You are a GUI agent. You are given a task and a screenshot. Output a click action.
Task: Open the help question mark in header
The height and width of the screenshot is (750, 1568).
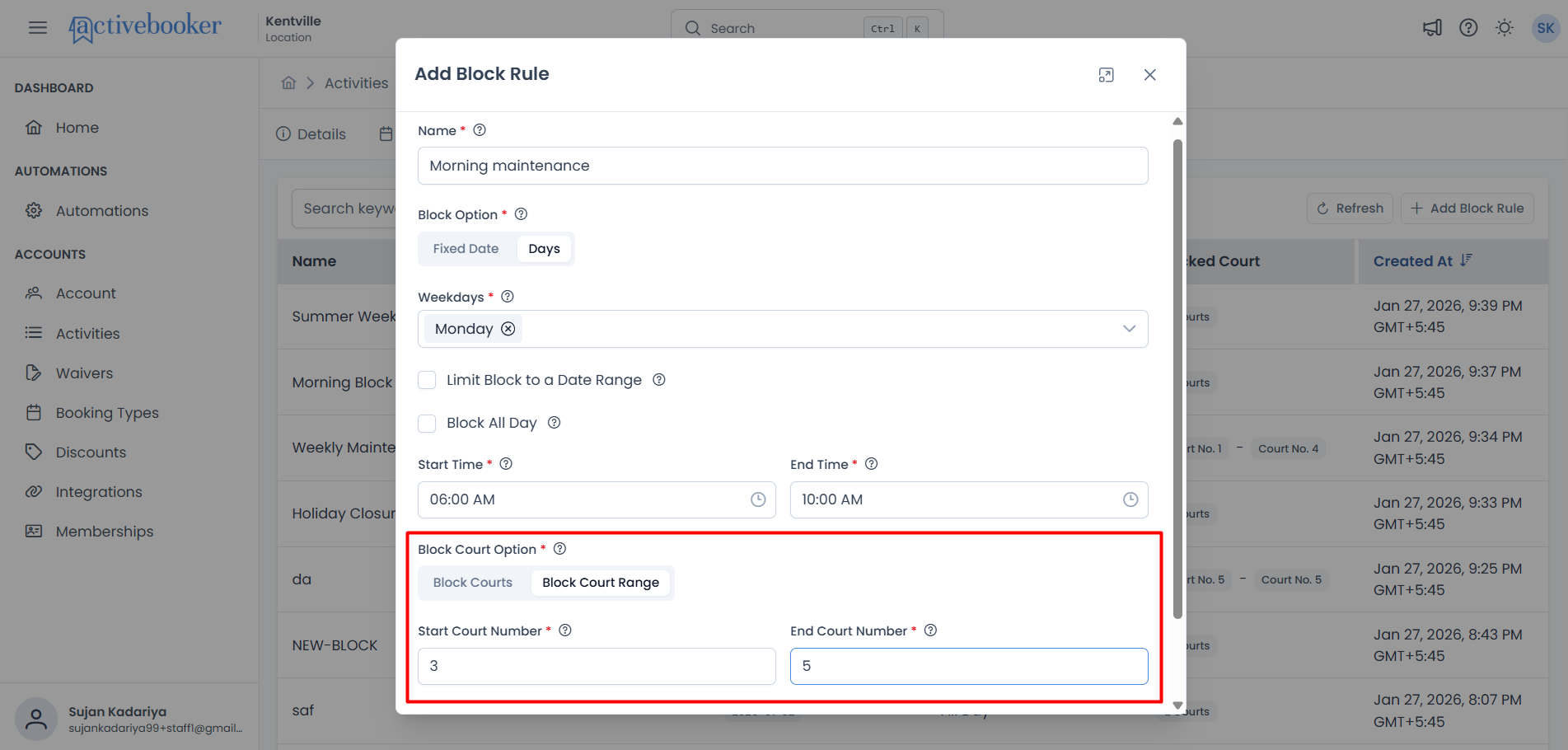click(1468, 28)
